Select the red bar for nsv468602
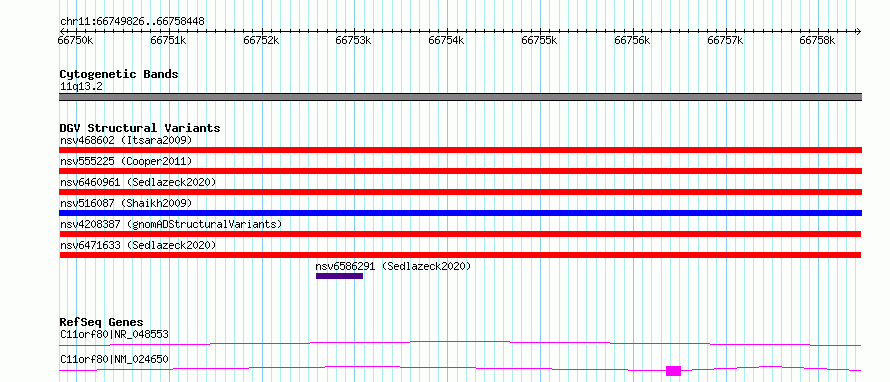 pos(460,150)
